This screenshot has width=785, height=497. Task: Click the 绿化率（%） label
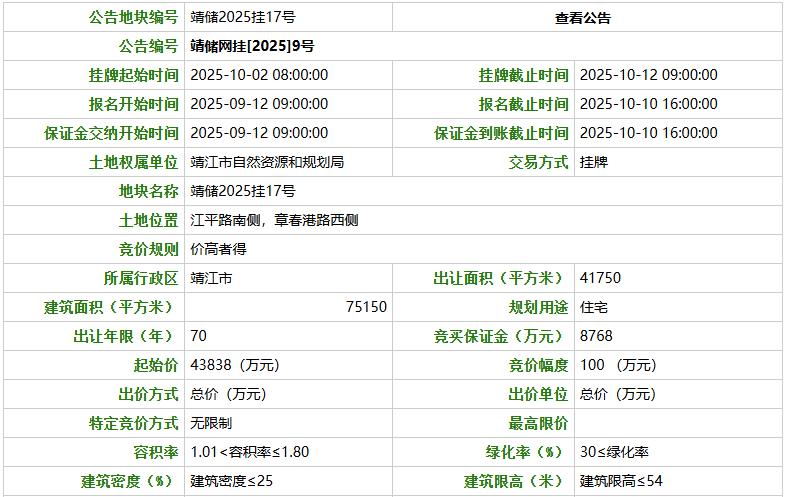(527, 452)
